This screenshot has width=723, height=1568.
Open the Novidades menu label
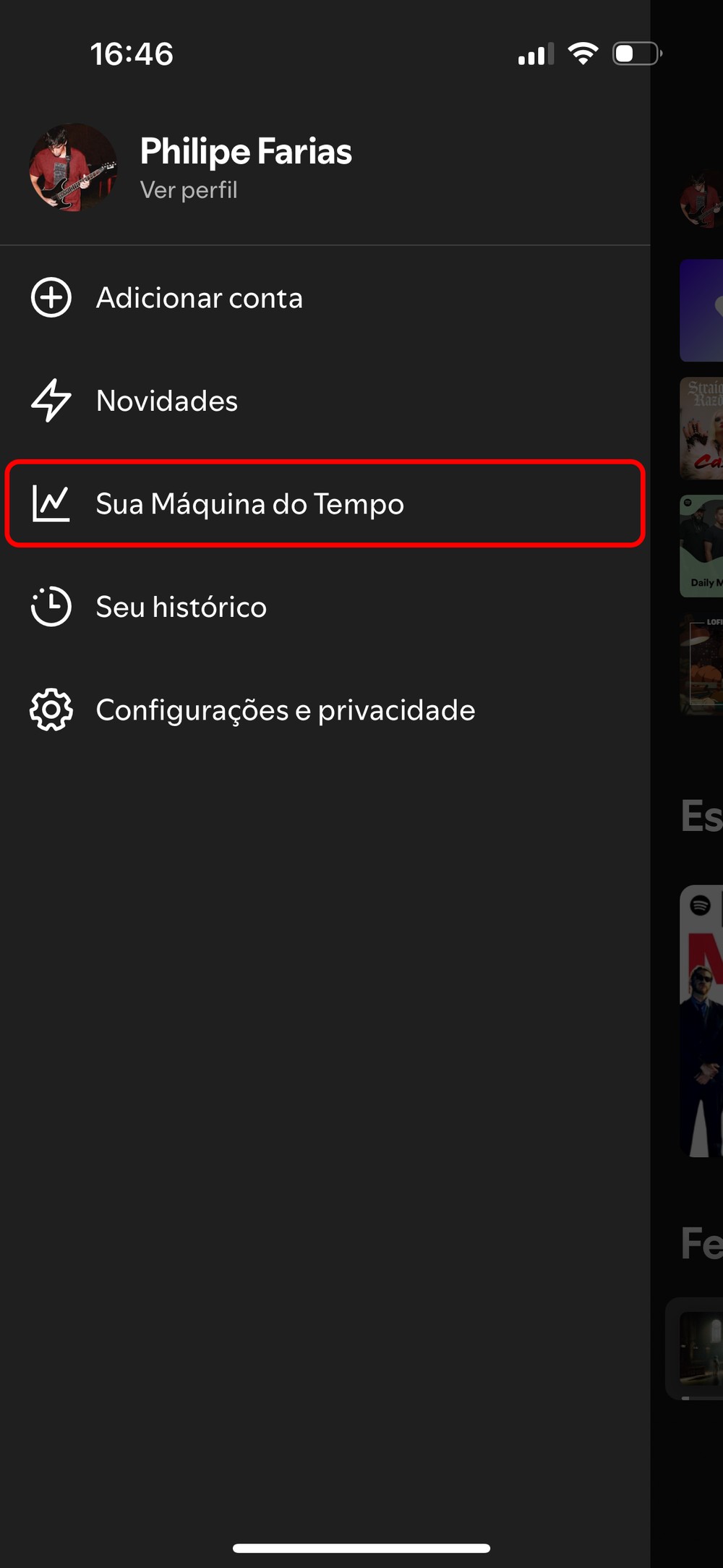tap(167, 401)
